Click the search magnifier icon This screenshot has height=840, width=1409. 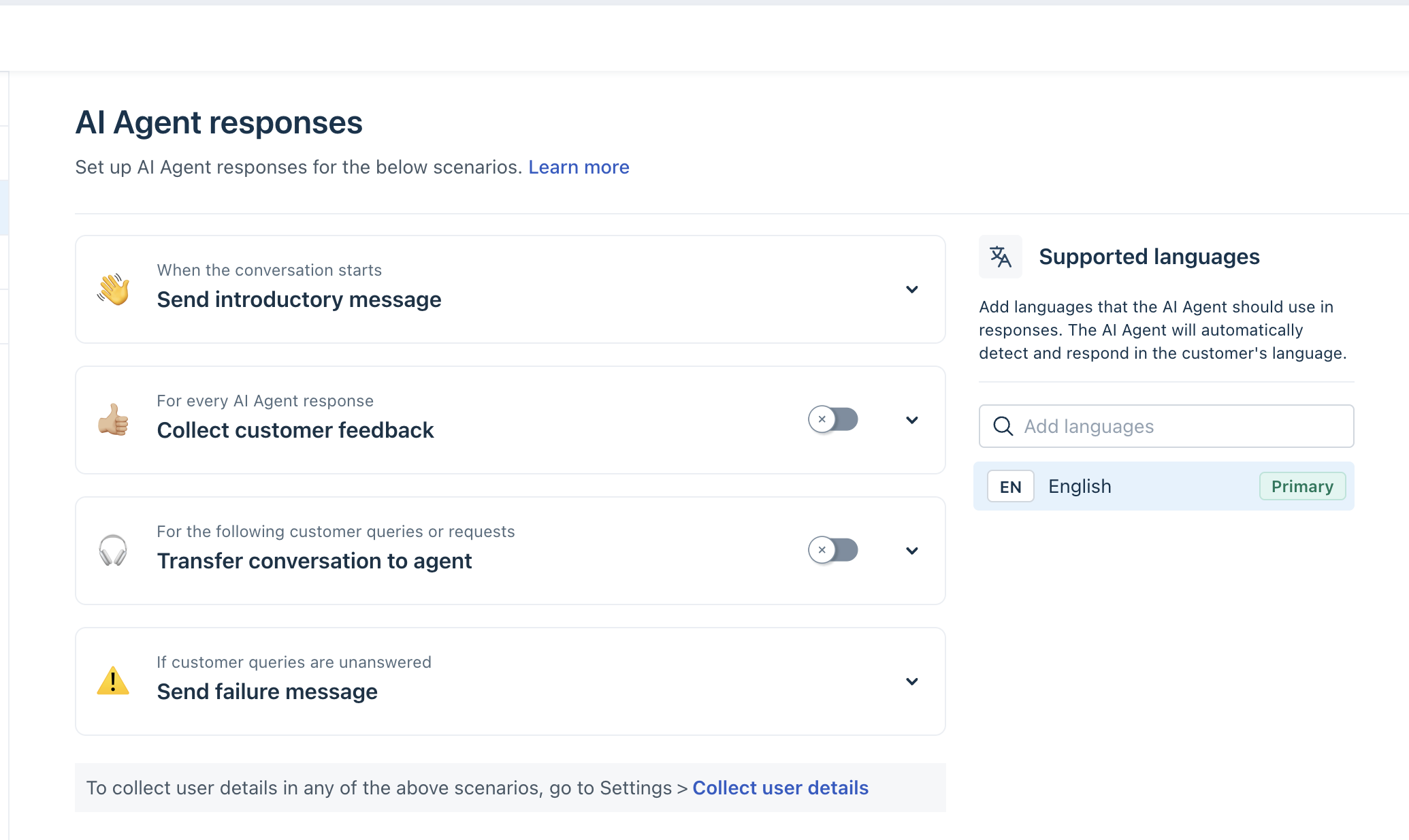coord(1003,426)
